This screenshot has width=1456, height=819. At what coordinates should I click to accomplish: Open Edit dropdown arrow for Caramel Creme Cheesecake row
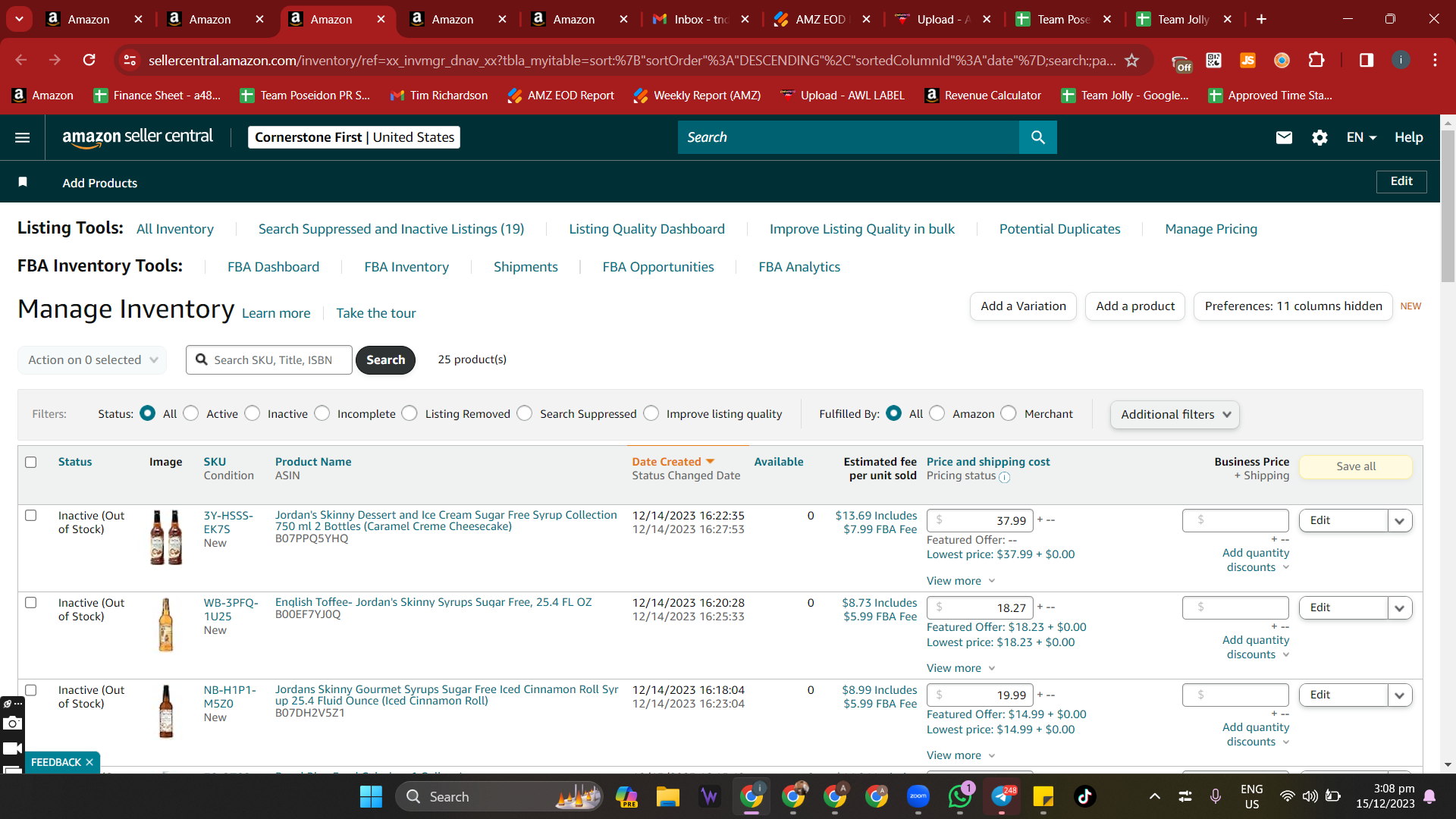coord(1400,521)
